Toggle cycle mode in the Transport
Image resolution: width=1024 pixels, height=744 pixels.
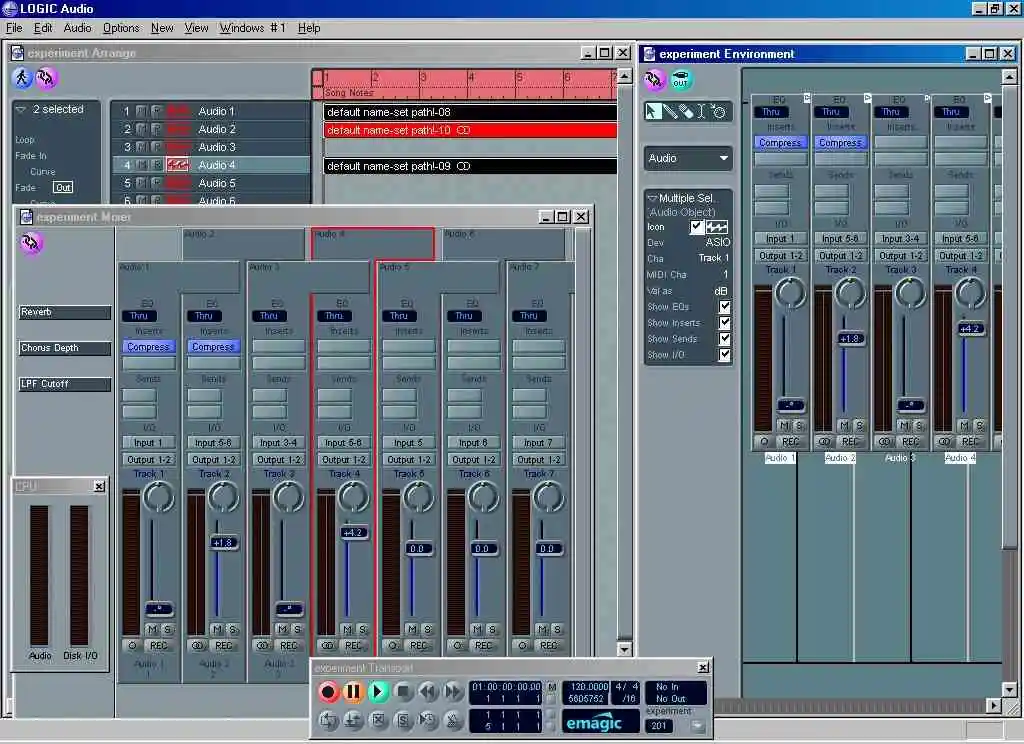(328, 720)
